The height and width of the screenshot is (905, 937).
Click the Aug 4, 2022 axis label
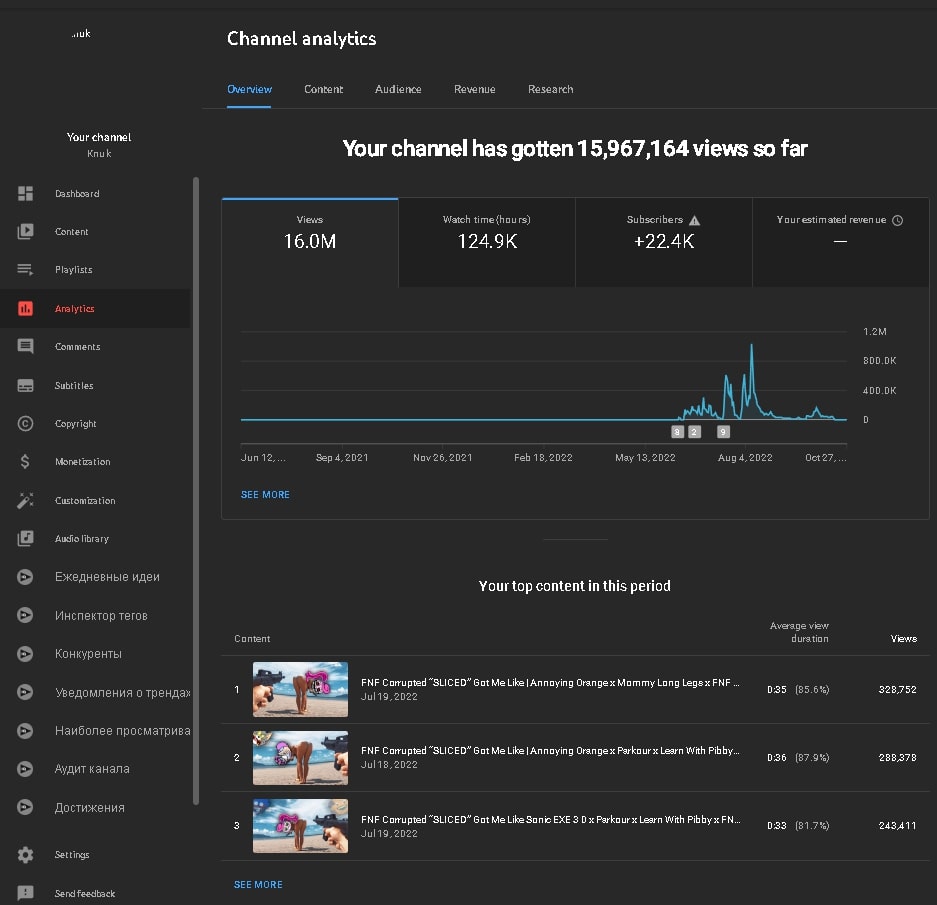pyautogui.click(x=745, y=457)
